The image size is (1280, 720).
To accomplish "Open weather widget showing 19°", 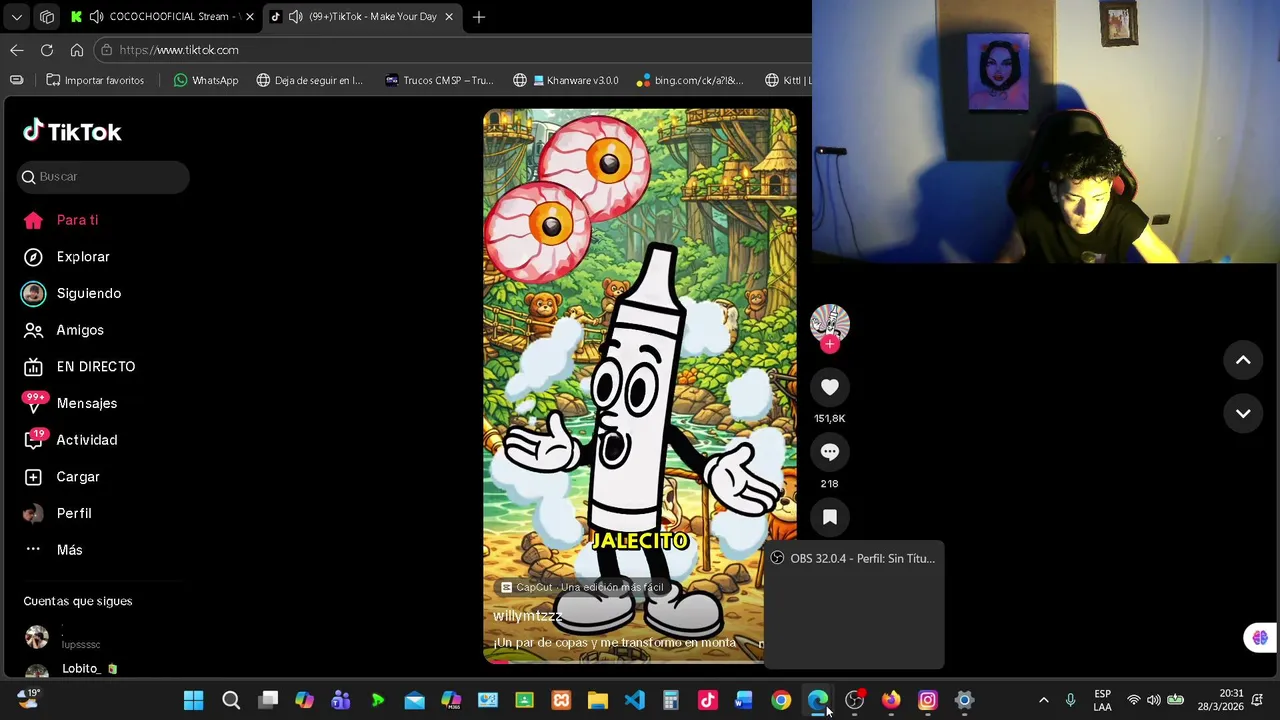I will tap(27, 699).
